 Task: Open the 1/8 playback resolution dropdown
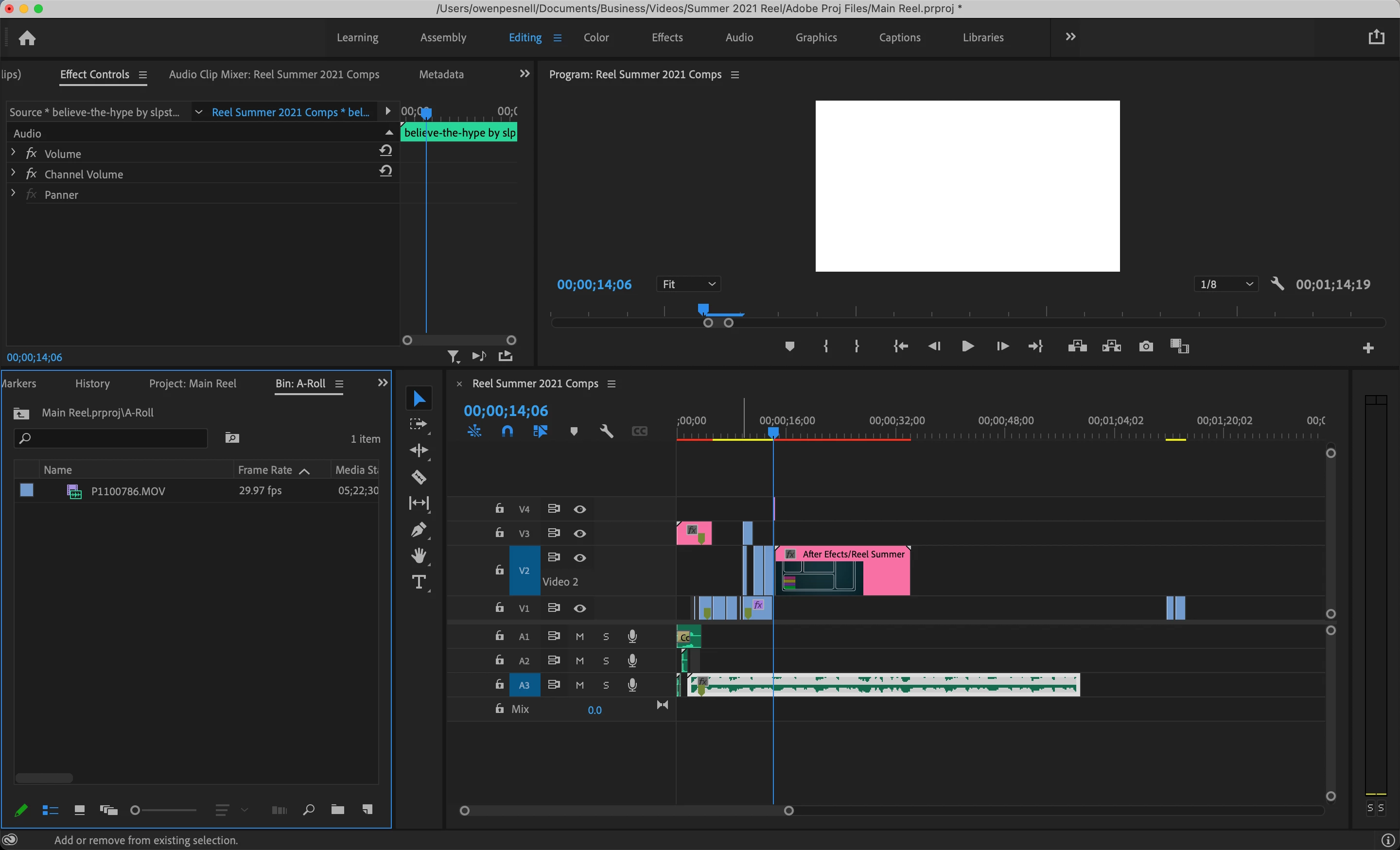pos(1225,284)
